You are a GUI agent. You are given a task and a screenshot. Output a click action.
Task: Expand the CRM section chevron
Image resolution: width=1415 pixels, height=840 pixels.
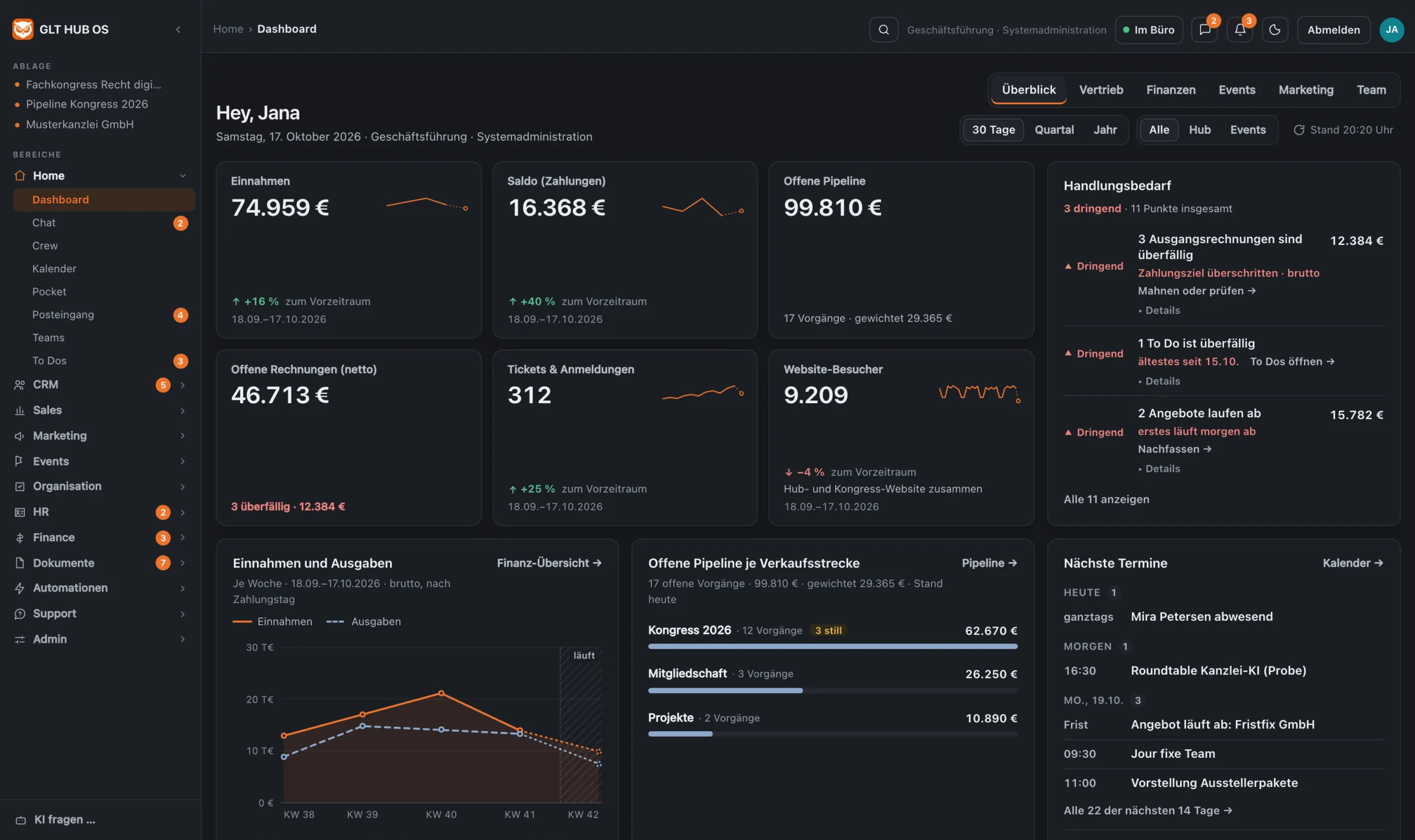click(182, 385)
